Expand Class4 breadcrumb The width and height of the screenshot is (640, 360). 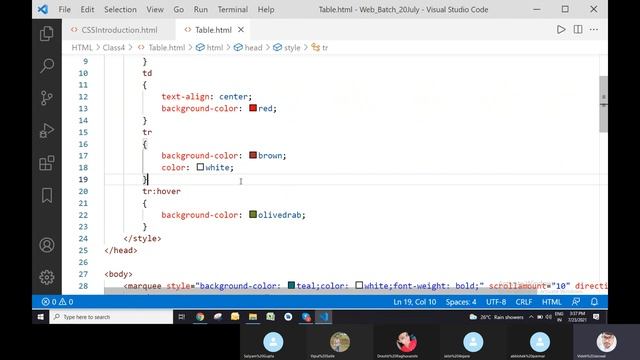coord(113,47)
